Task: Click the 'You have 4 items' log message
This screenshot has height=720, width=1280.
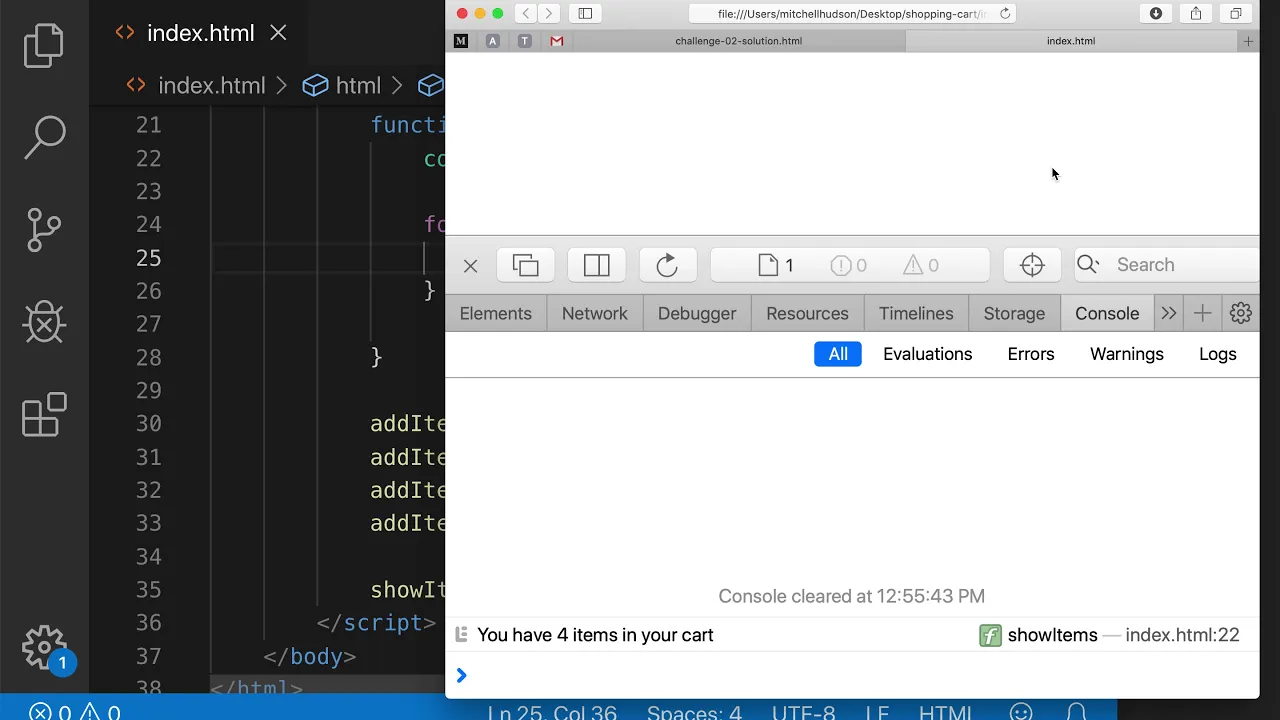Action: [x=595, y=635]
